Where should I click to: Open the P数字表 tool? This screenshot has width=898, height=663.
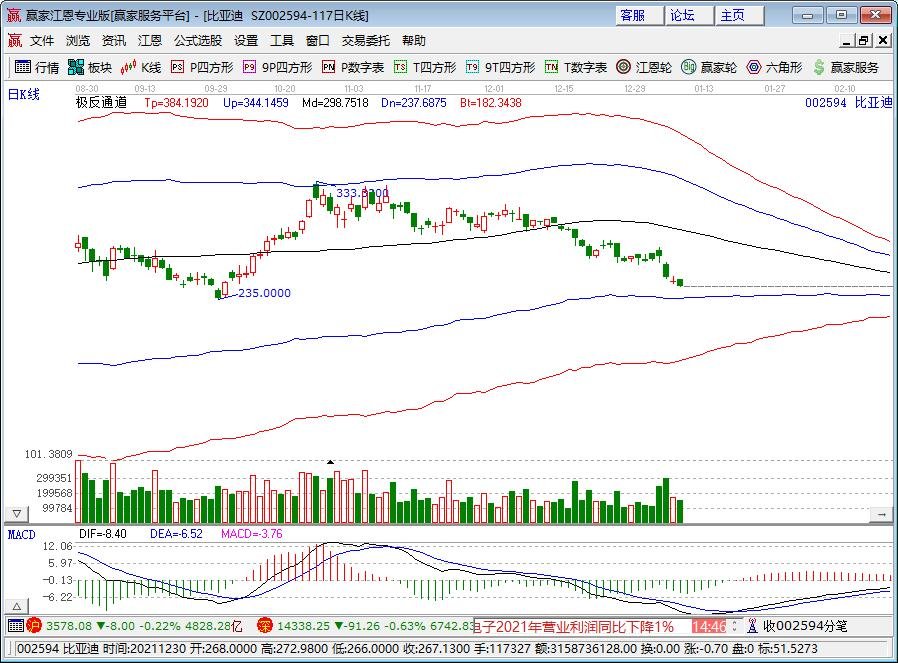pyautogui.click(x=353, y=68)
